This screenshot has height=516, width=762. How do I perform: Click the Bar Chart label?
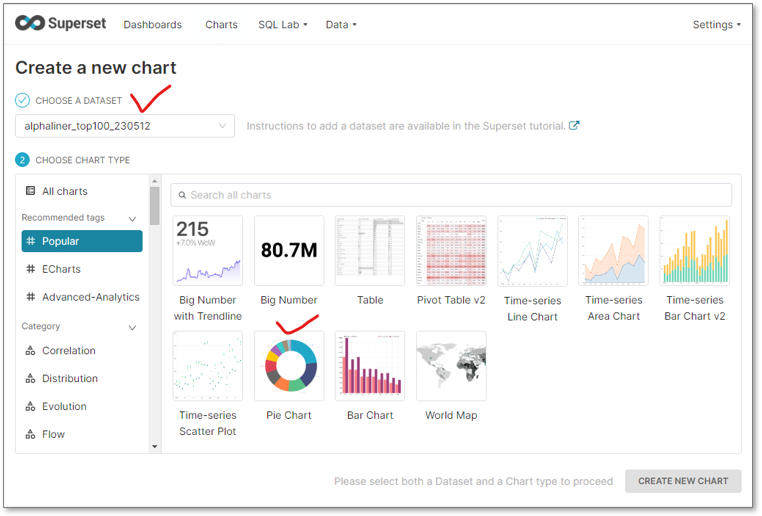(x=370, y=415)
